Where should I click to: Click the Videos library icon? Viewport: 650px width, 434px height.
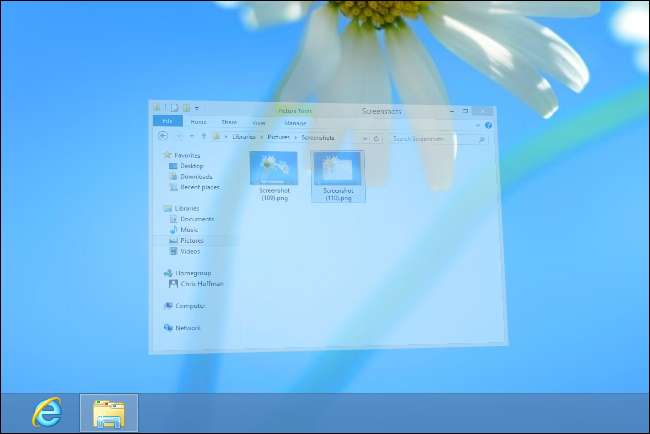173,251
